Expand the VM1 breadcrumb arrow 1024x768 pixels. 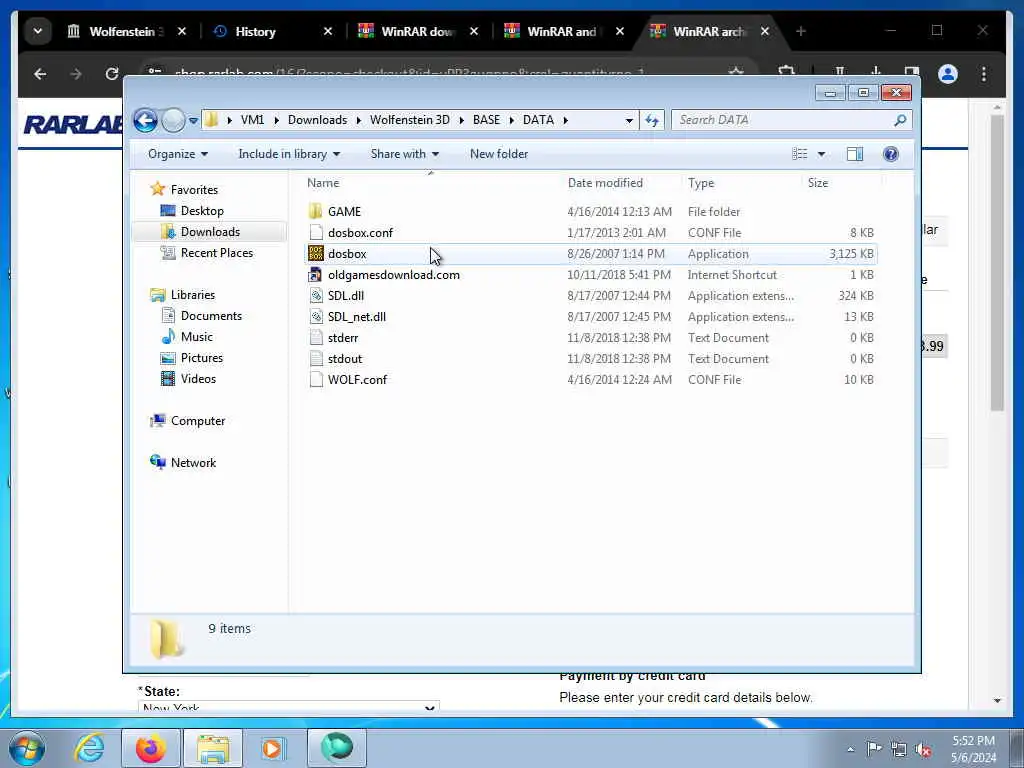(x=276, y=120)
